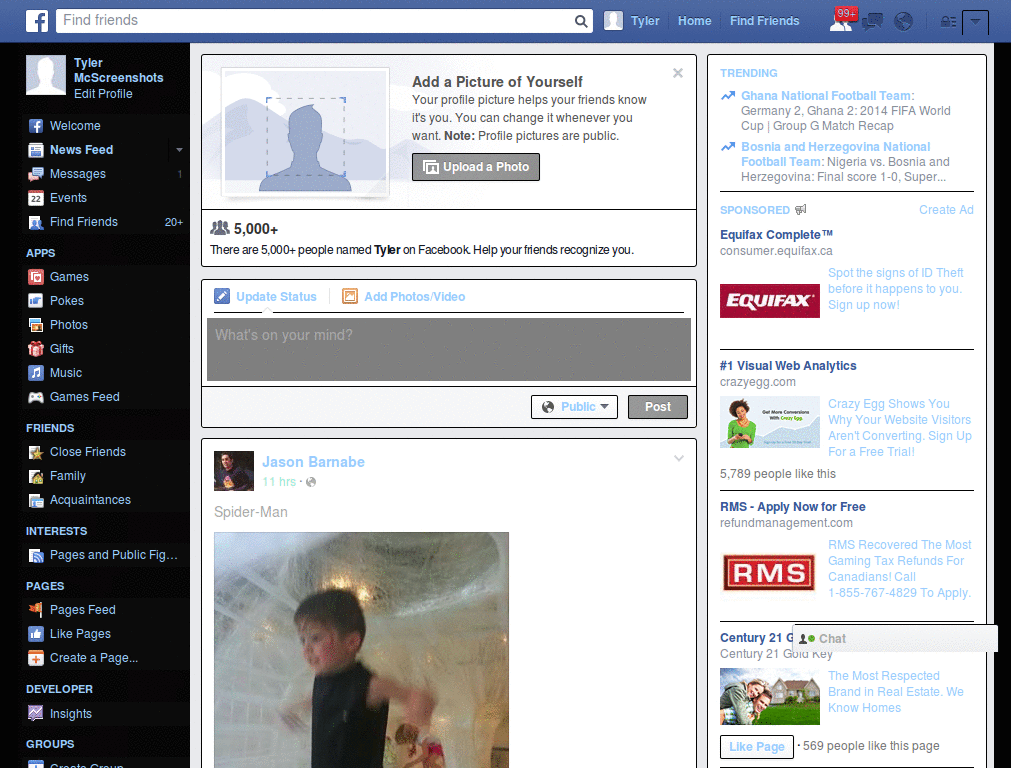Open the notifications globe icon

(903, 22)
